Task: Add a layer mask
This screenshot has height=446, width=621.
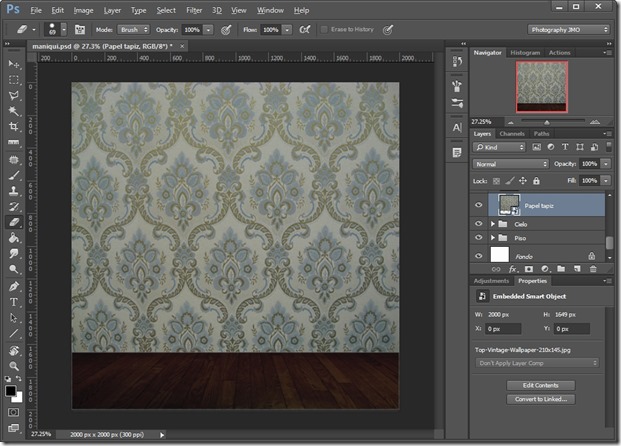Action: click(529, 269)
